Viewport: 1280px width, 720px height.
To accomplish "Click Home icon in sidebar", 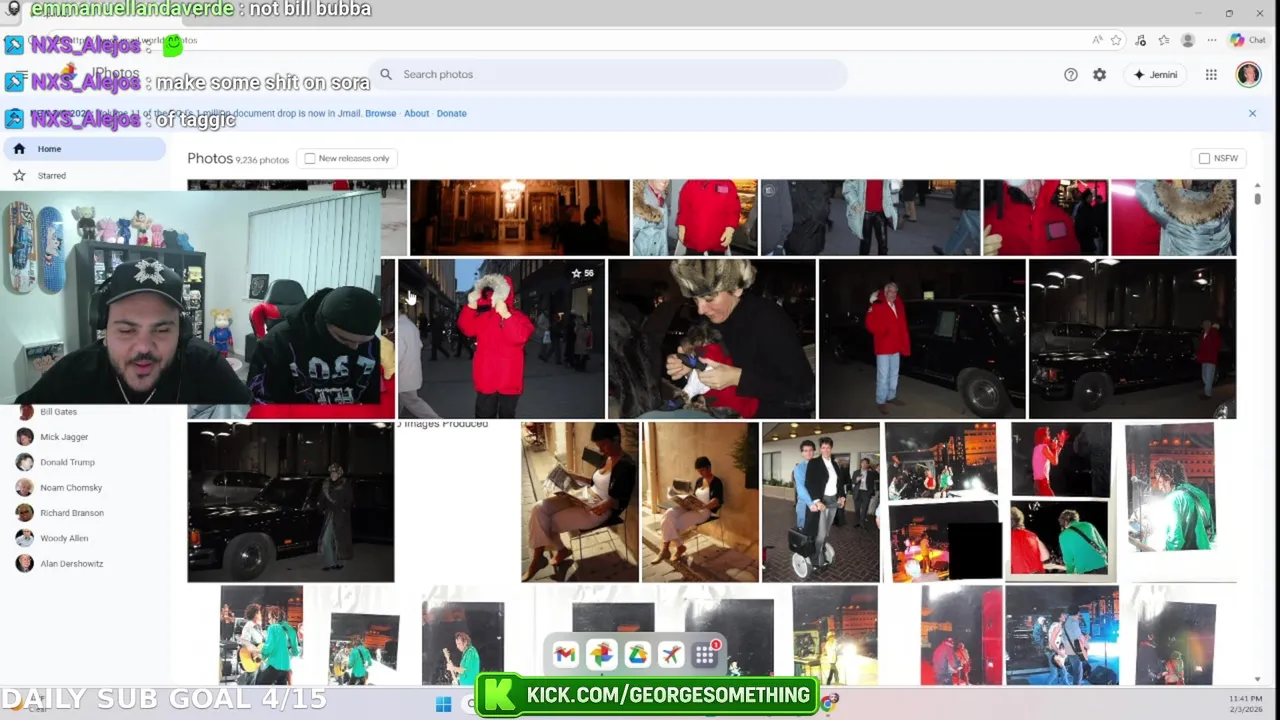I will click(x=19, y=149).
